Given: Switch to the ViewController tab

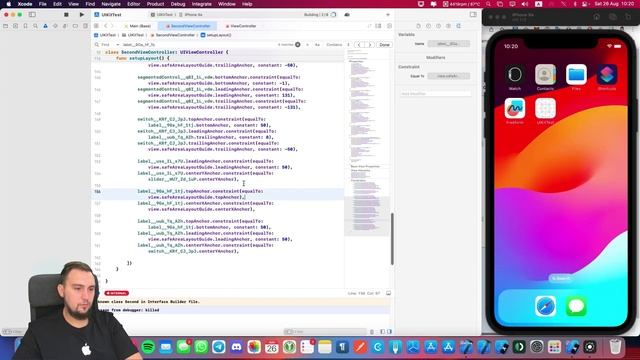Looking at the screenshot, I should pos(241,26).
